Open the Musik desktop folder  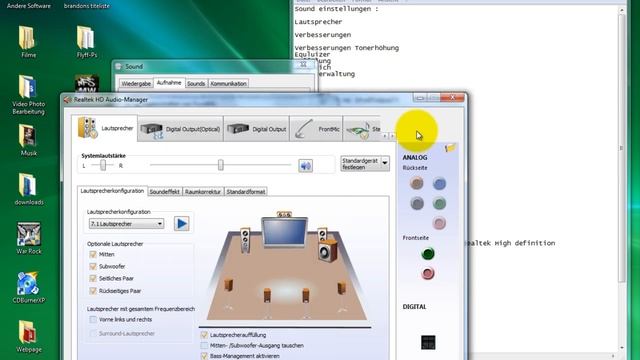pos(28,140)
